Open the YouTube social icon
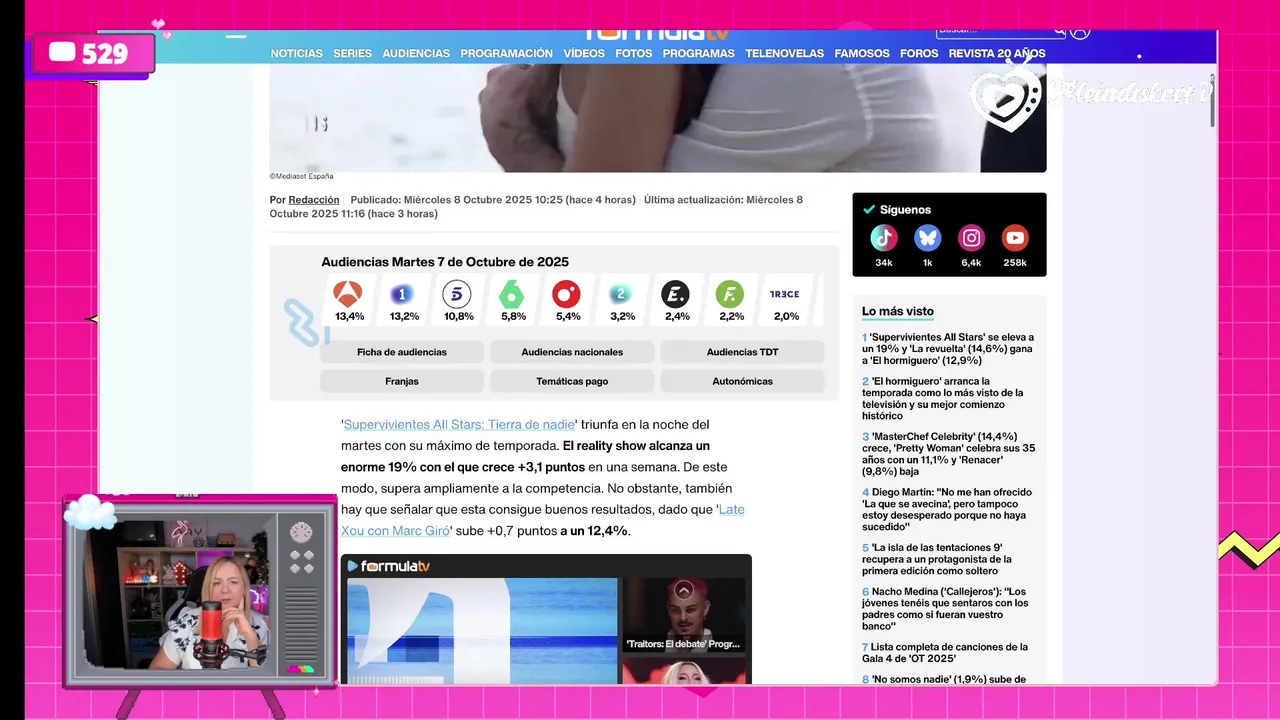This screenshot has width=1280, height=720. tap(1015, 238)
